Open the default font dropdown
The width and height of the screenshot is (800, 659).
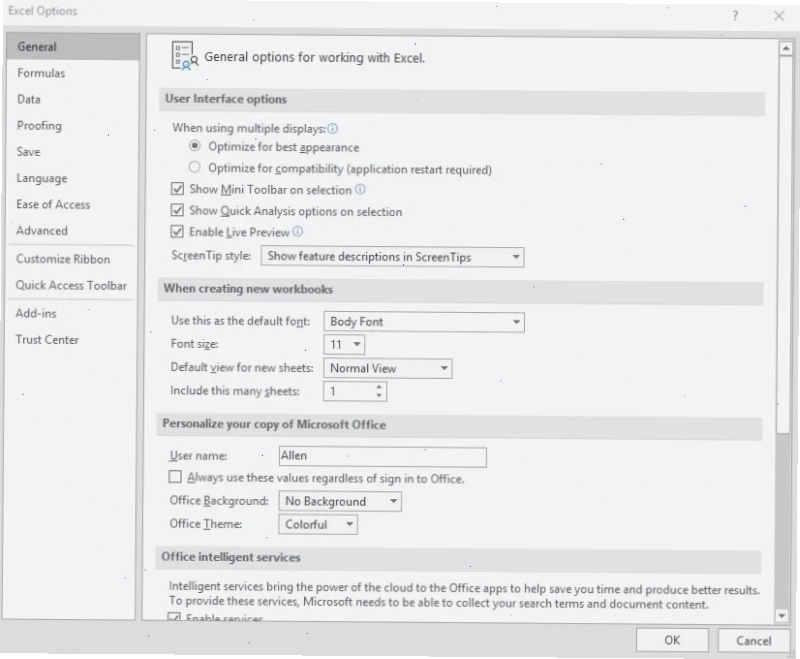point(424,322)
